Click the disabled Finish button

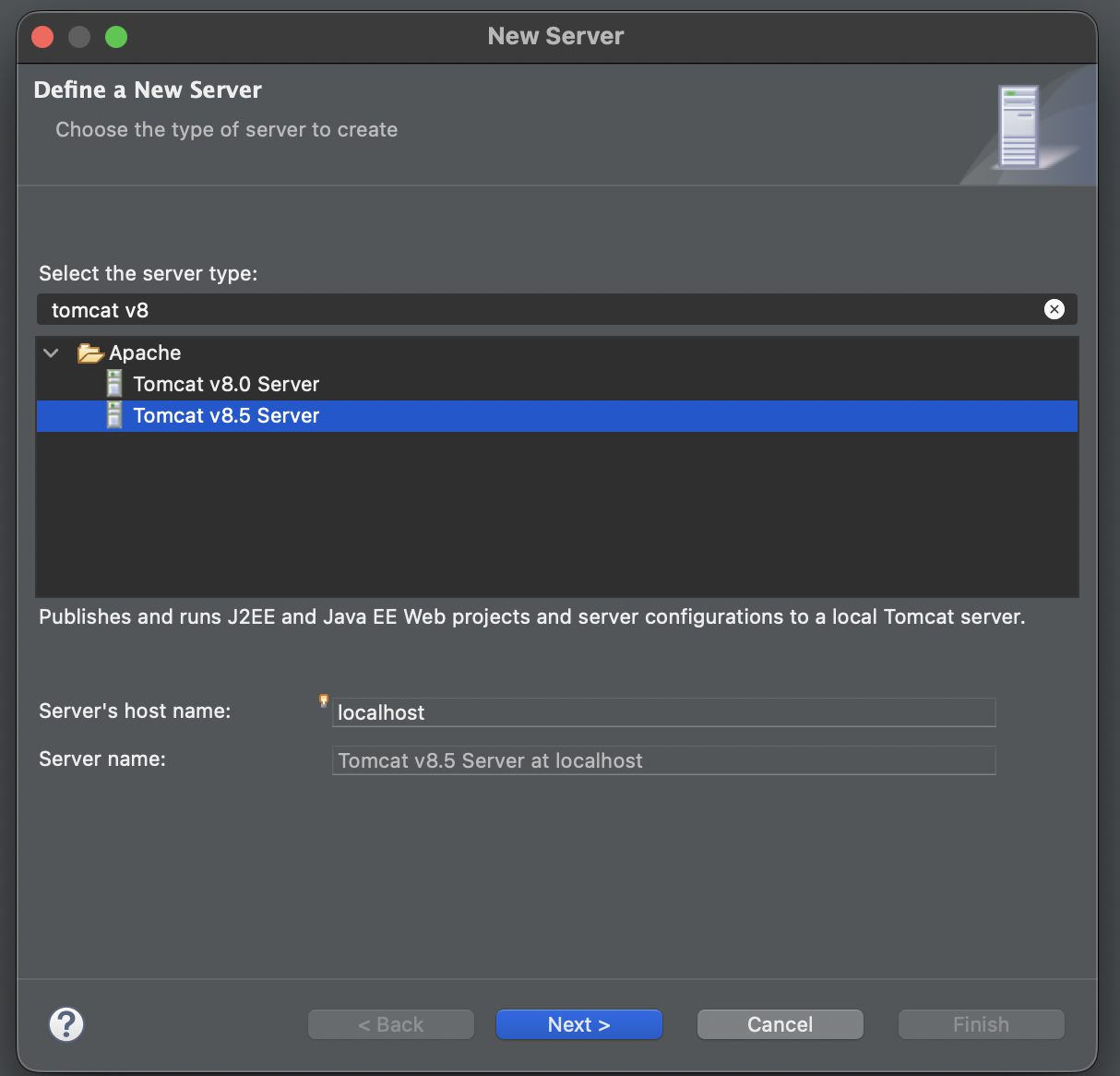coord(982,1024)
